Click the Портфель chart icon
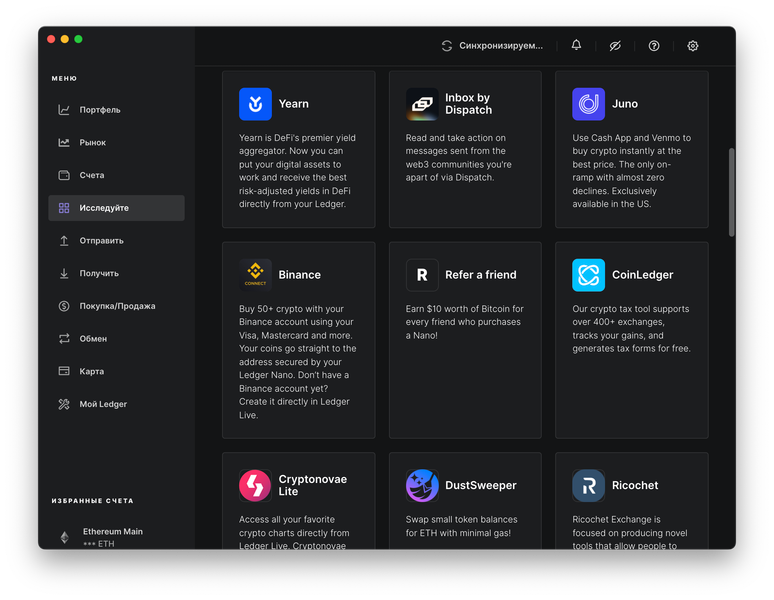Viewport: 774px width, 600px height. [x=64, y=110]
